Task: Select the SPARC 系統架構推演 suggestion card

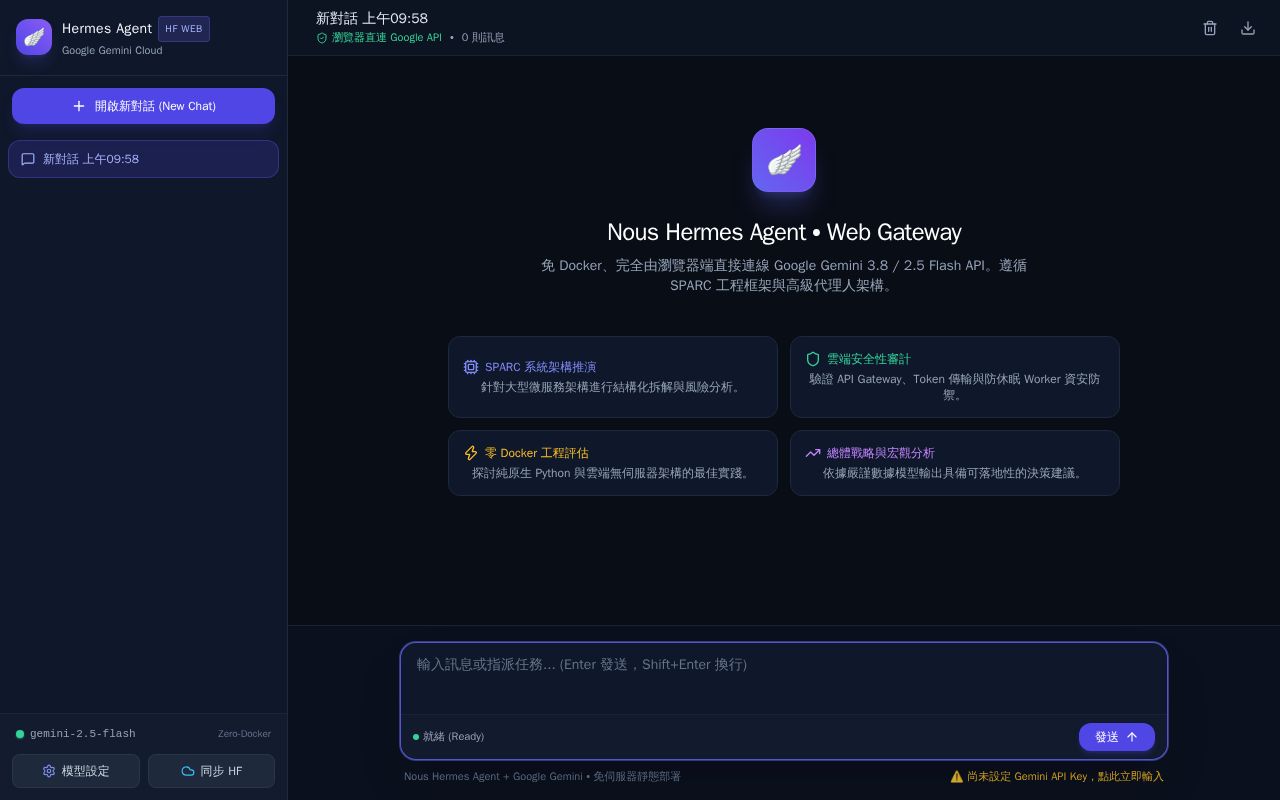Action: point(613,377)
